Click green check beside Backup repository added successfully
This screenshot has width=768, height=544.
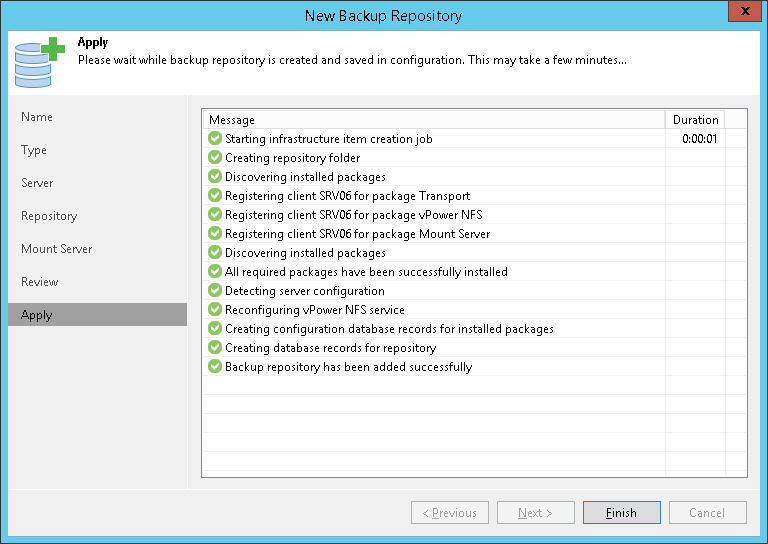point(215,366)
